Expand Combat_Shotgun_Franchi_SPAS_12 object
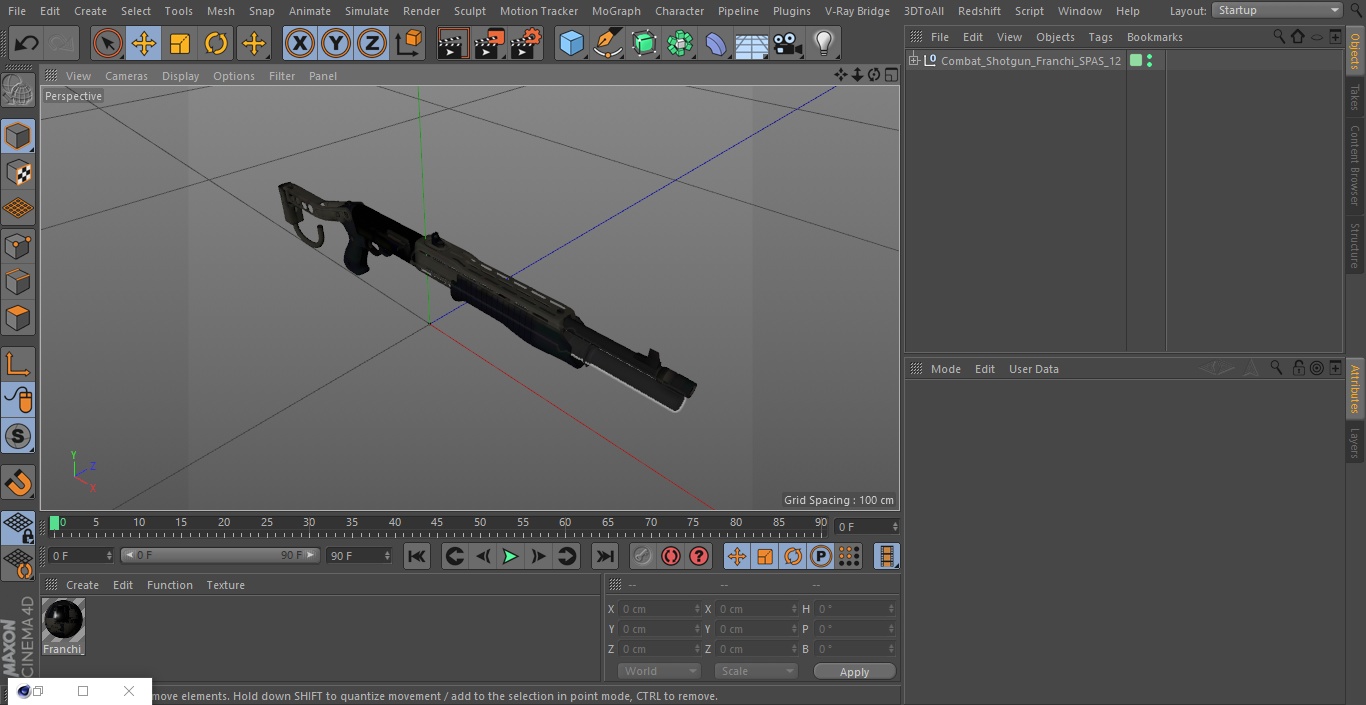Viewport: 1366px width, 705px height. (913, 61)
